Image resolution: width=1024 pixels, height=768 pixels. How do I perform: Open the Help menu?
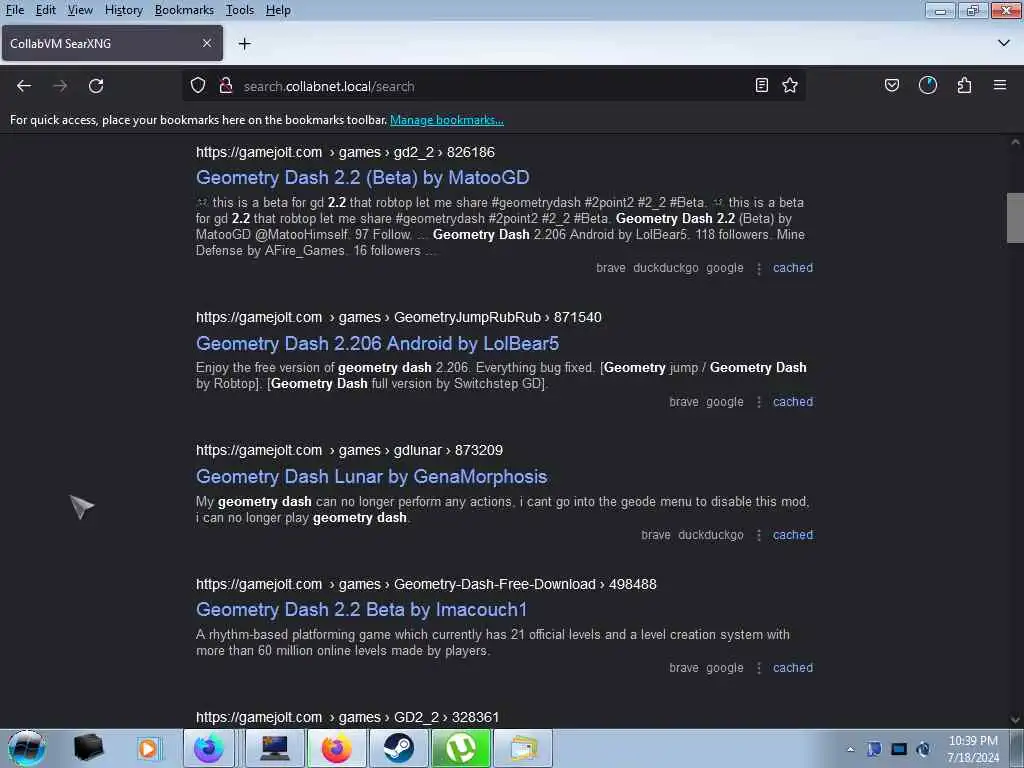(x=278, y=10)
